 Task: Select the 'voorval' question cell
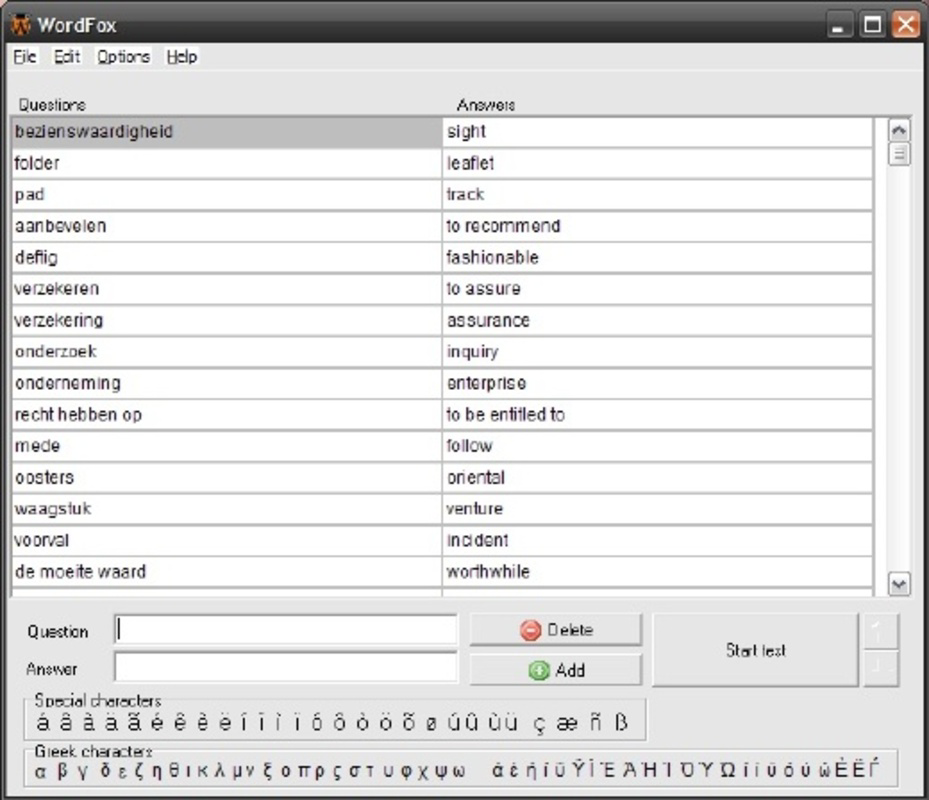pos(226,540)
